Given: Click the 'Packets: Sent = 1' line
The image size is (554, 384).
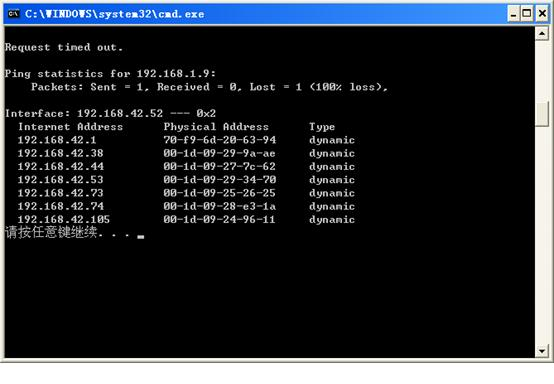Looking at the screenshot, I should coord(210,87).
